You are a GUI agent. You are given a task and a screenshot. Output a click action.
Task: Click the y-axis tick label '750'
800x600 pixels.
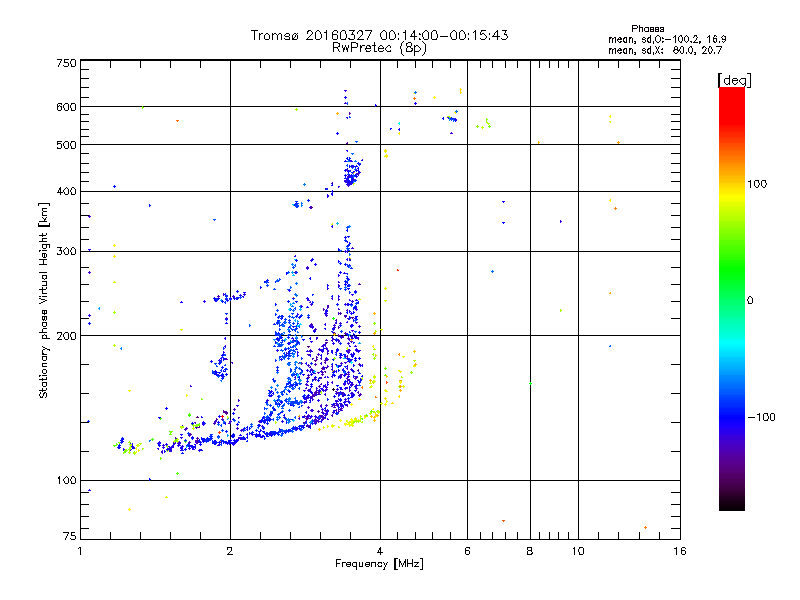[67, 63]
